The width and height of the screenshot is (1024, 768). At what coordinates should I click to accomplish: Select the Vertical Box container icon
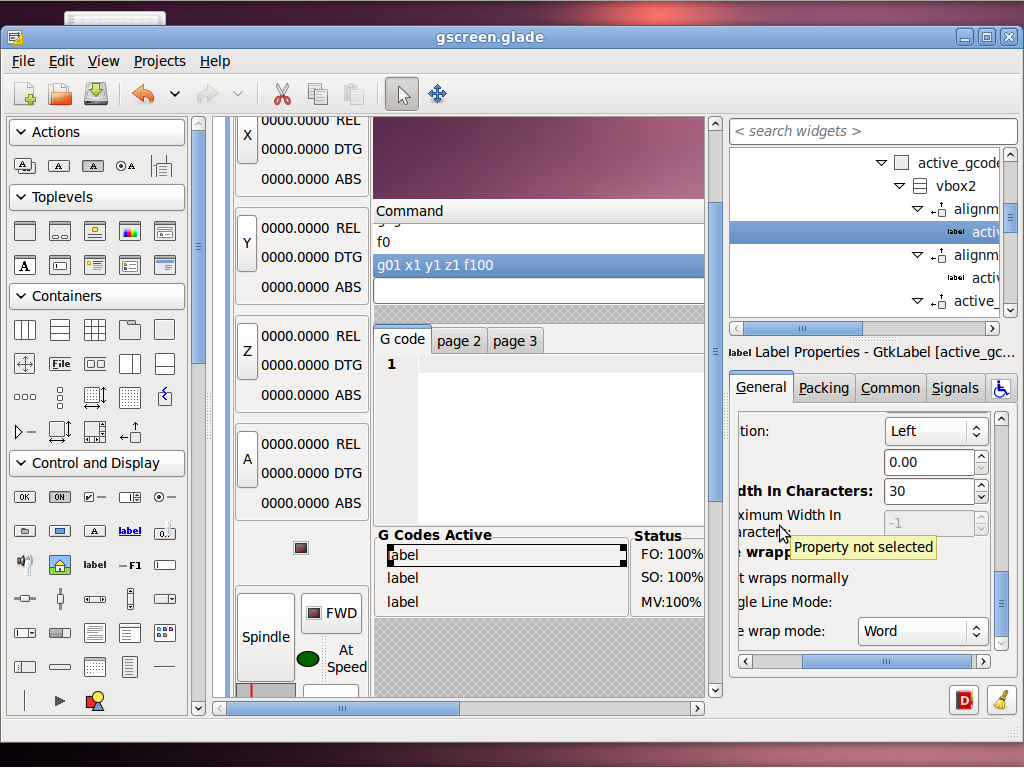pyautogui.click(x=60, y=330)
